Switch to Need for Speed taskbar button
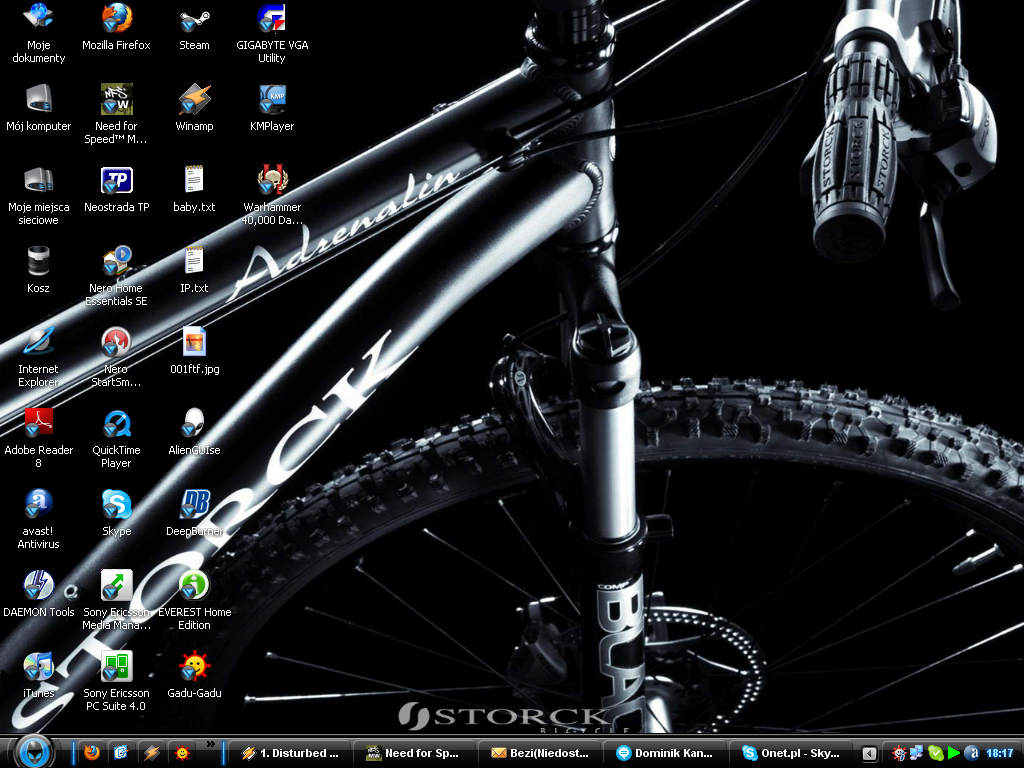 (415, 753)
